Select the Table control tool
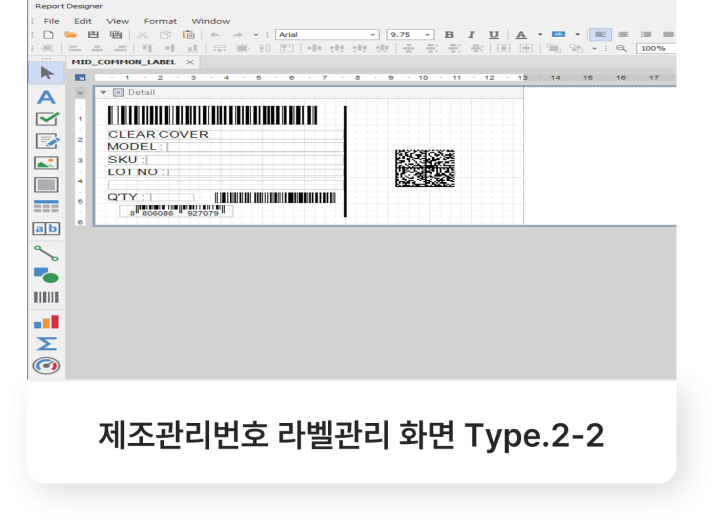720x525 pixels. click(46, 206)
